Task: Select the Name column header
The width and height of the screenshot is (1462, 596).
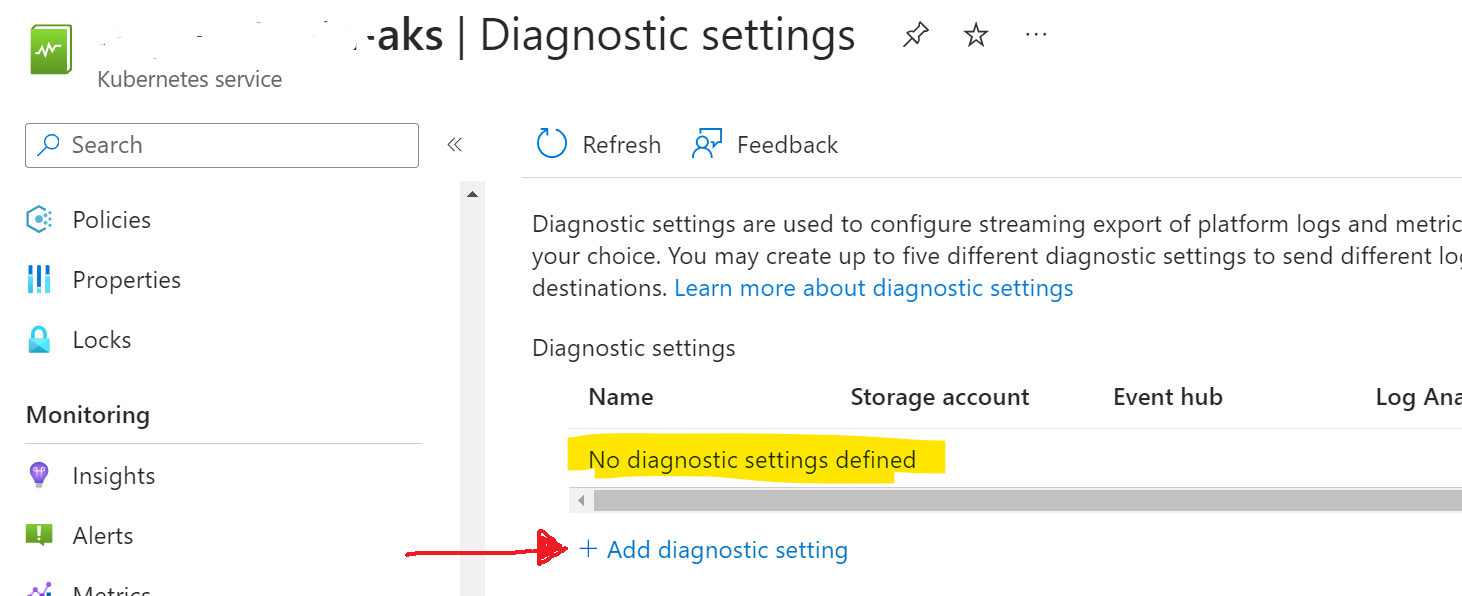Action: pos(620,396)
